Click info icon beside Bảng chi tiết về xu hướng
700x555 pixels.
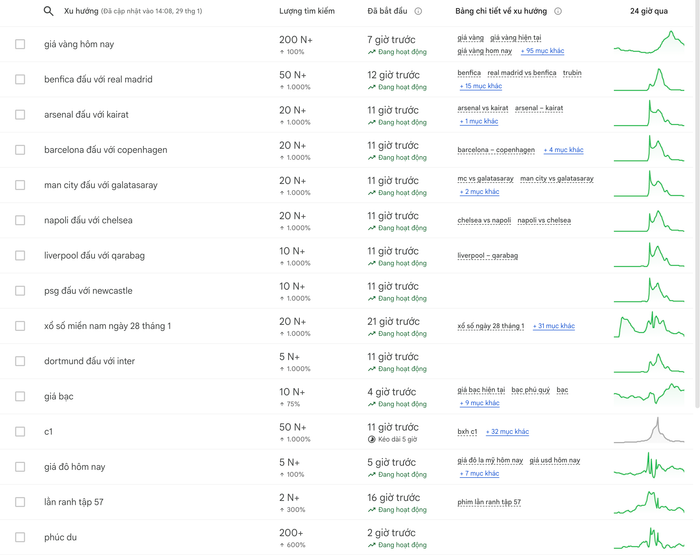[x=558, y=11]
